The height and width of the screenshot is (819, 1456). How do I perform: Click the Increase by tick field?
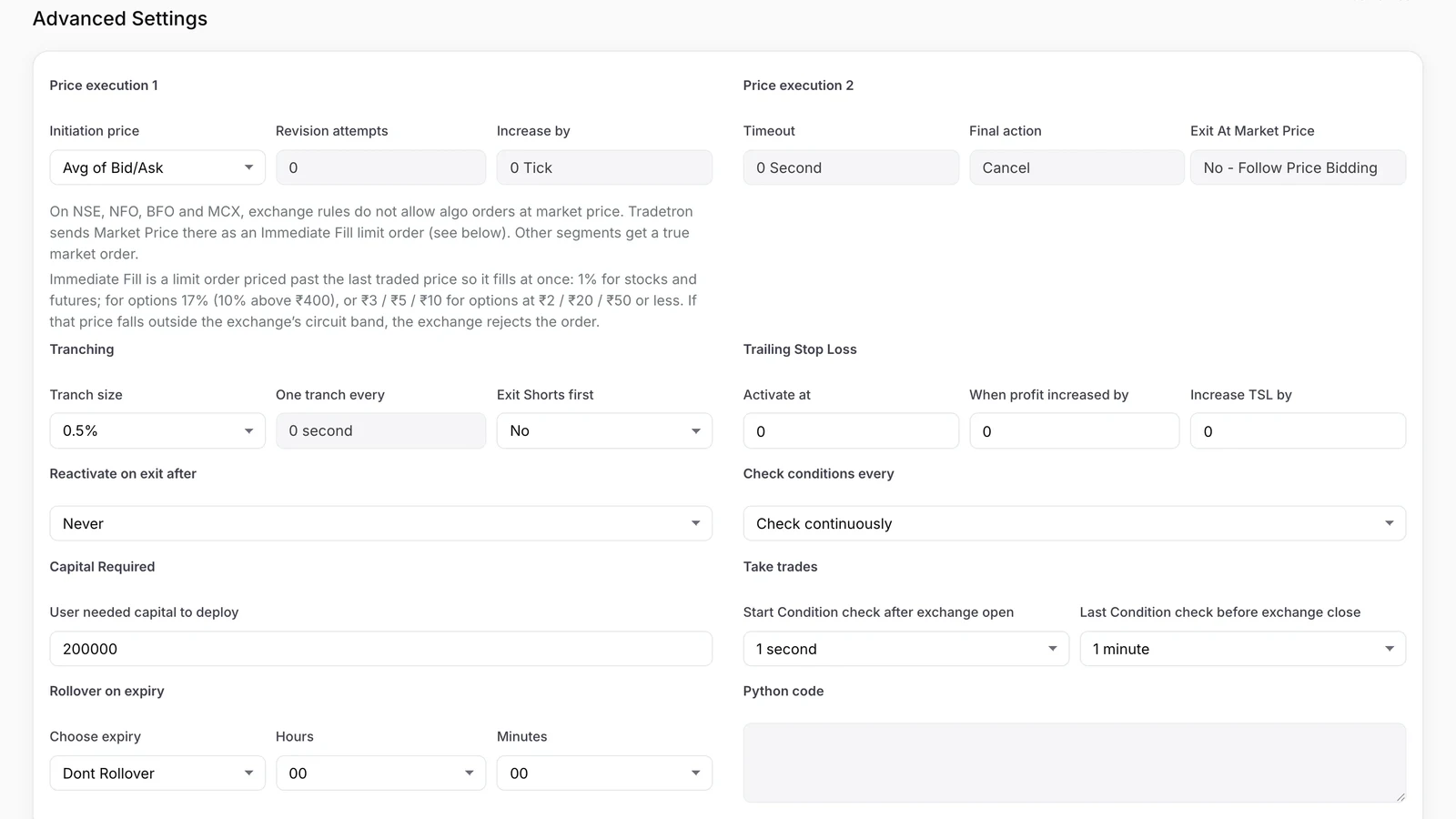click(604, 167)
